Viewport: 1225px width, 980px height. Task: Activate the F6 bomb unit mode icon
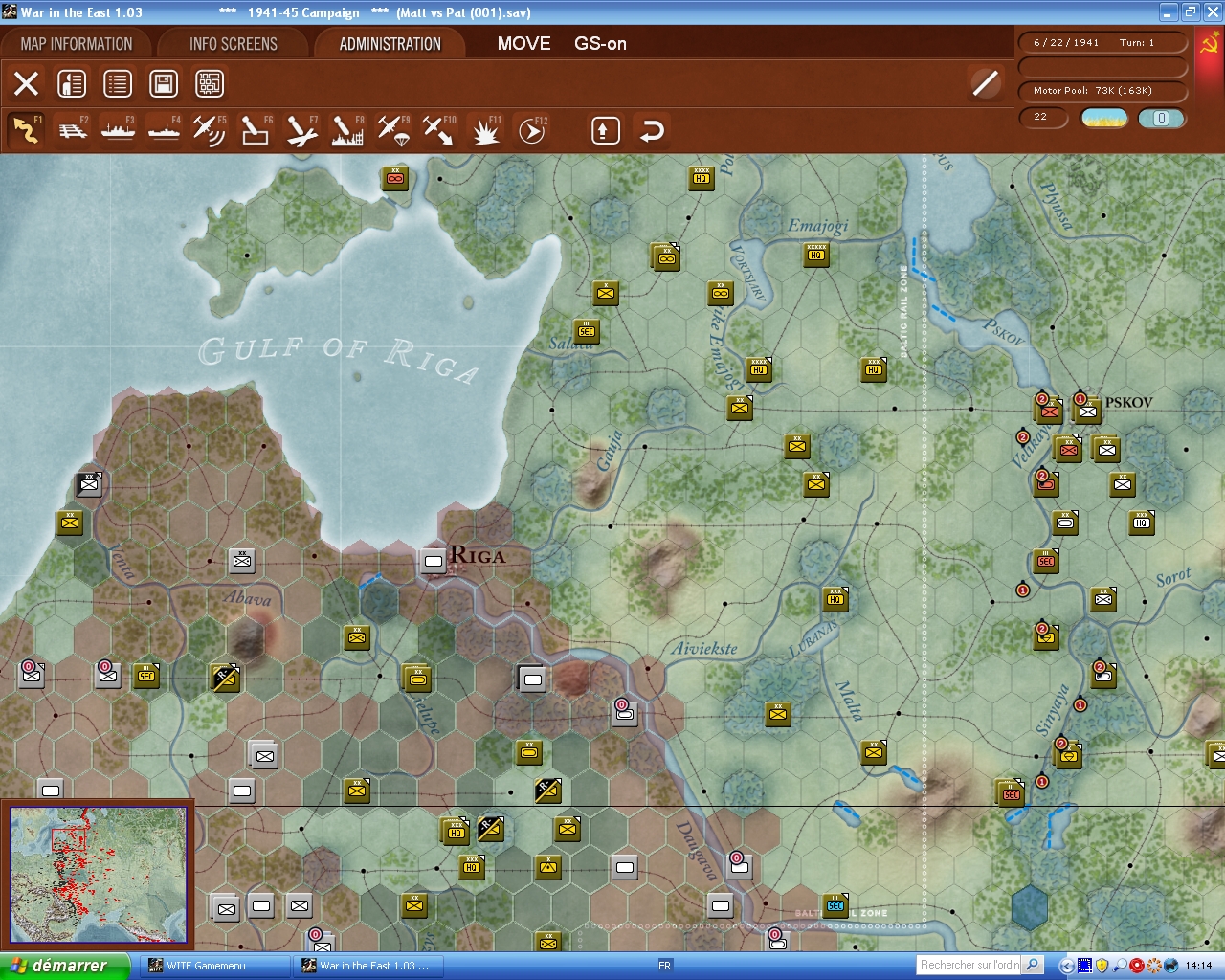[x=255, y=130]
